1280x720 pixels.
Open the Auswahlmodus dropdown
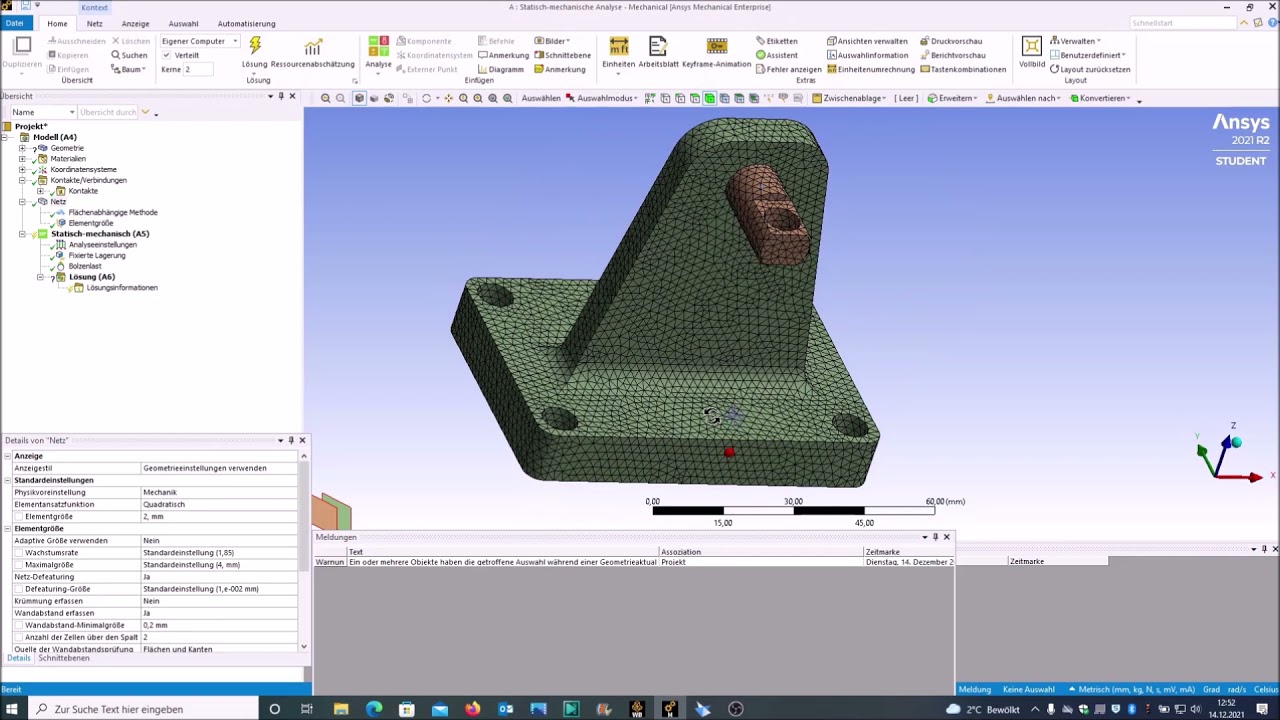tap(600, 98)
